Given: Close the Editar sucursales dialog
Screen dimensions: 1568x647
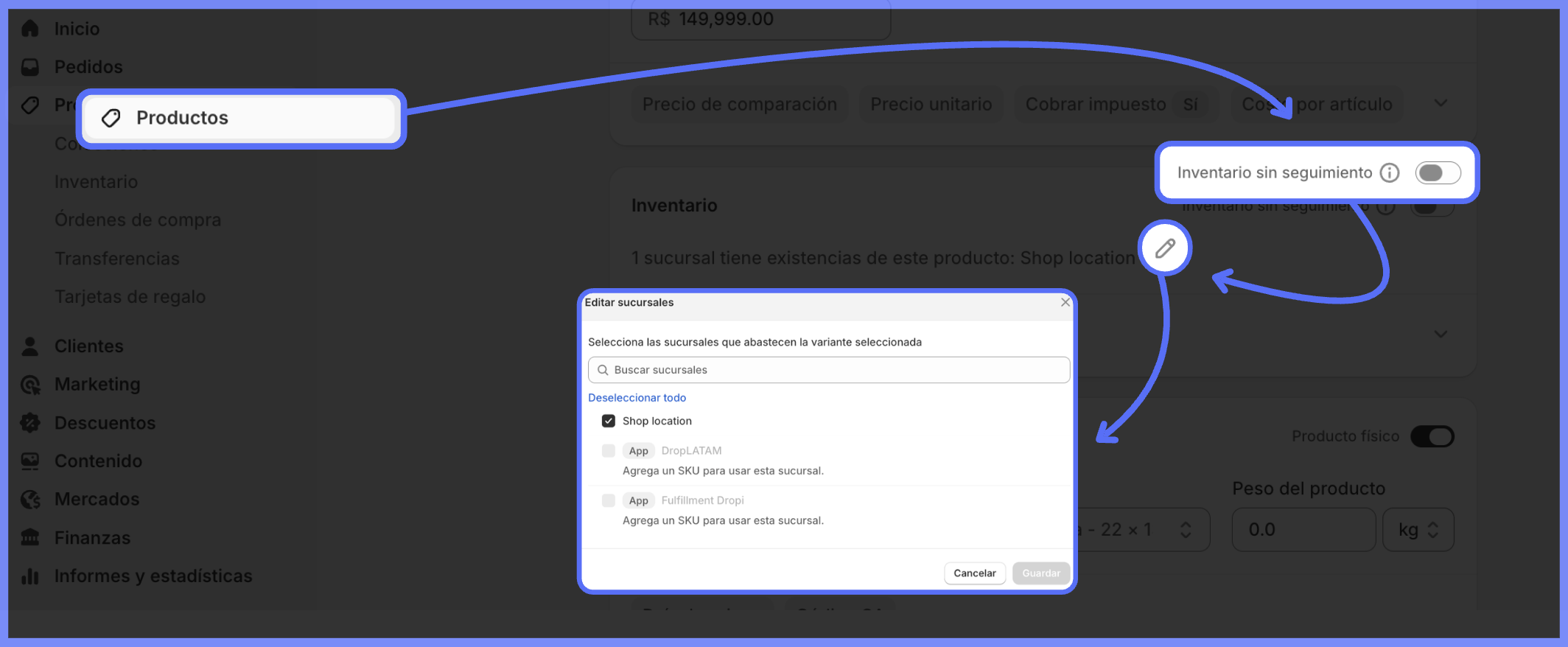Looking at the screenshot, I should pyautogui.click(x=1065, y=302).
